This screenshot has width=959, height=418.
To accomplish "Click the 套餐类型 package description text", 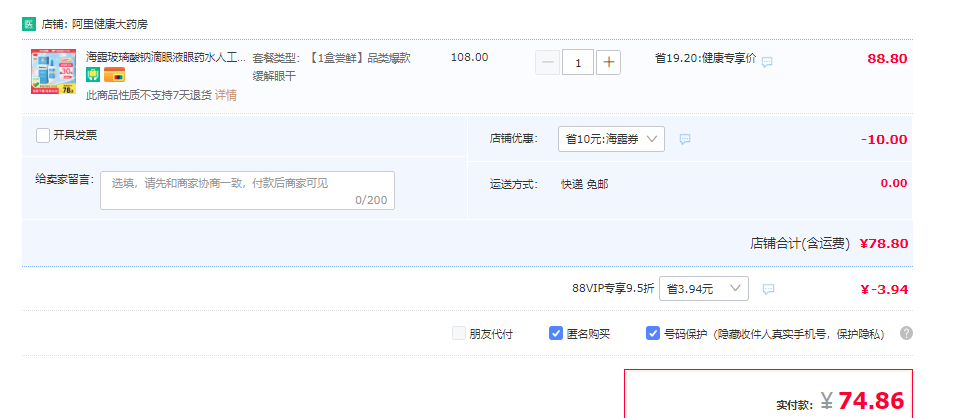I will tap(331, 67).
